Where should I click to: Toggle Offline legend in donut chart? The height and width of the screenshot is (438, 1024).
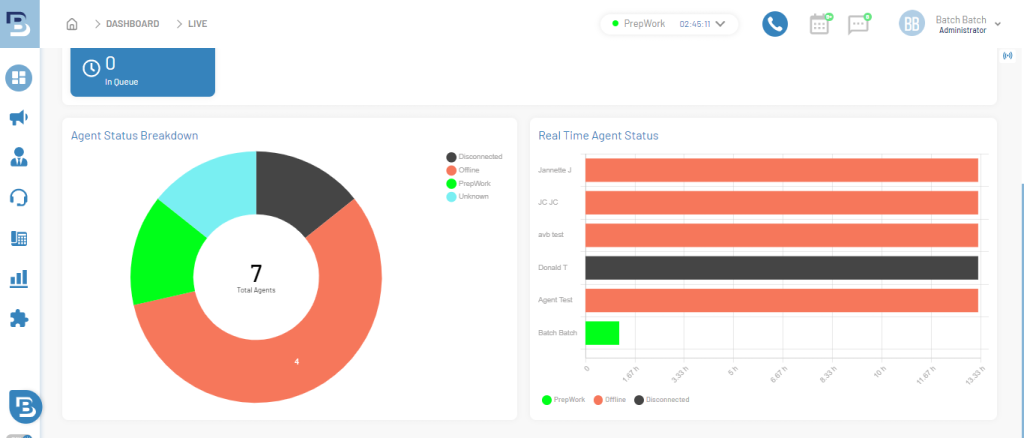pyautogui.click(x=462, y=170)
